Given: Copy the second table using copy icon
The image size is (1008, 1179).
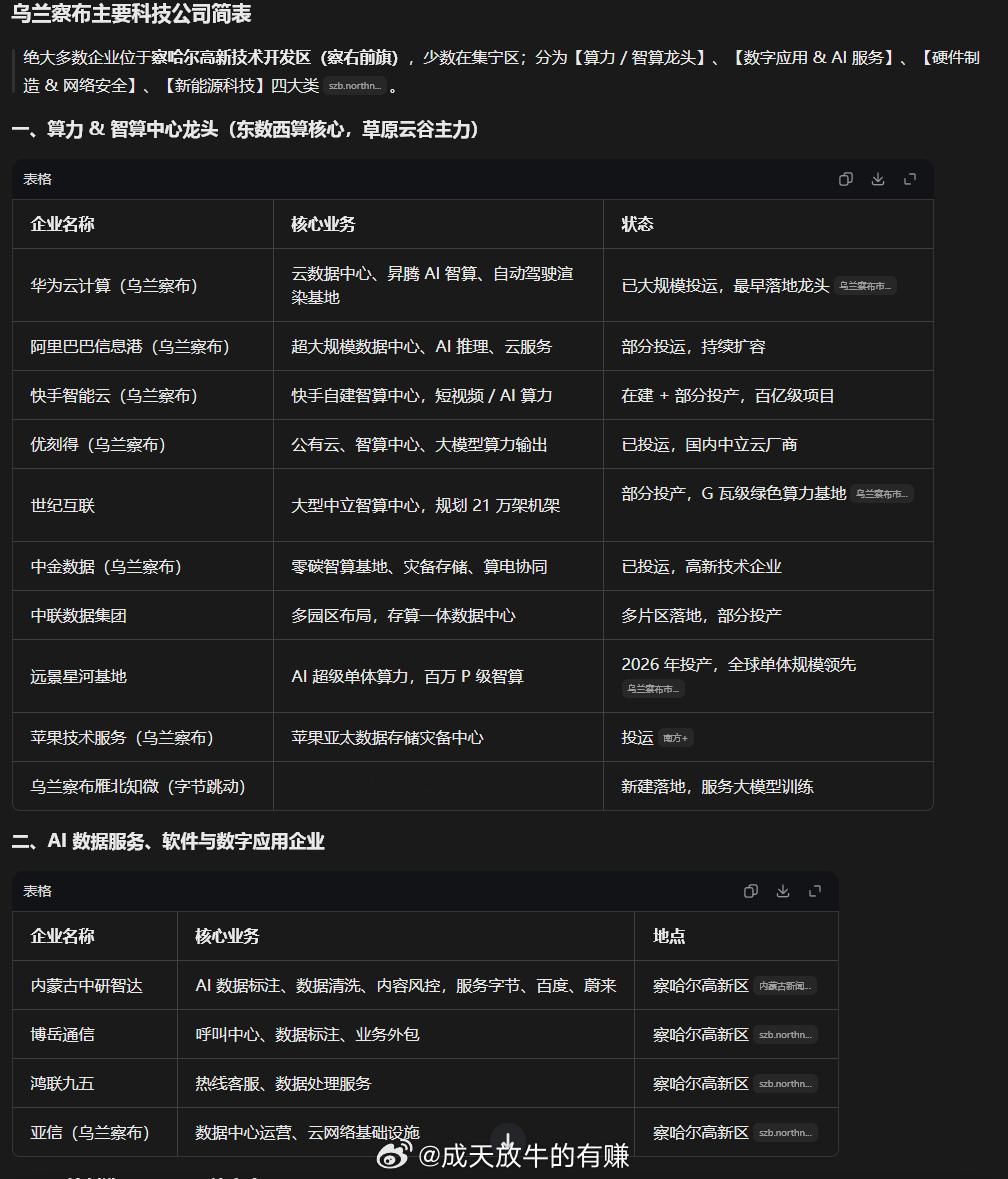Looking at the screenshot, I should coord(750,891).
